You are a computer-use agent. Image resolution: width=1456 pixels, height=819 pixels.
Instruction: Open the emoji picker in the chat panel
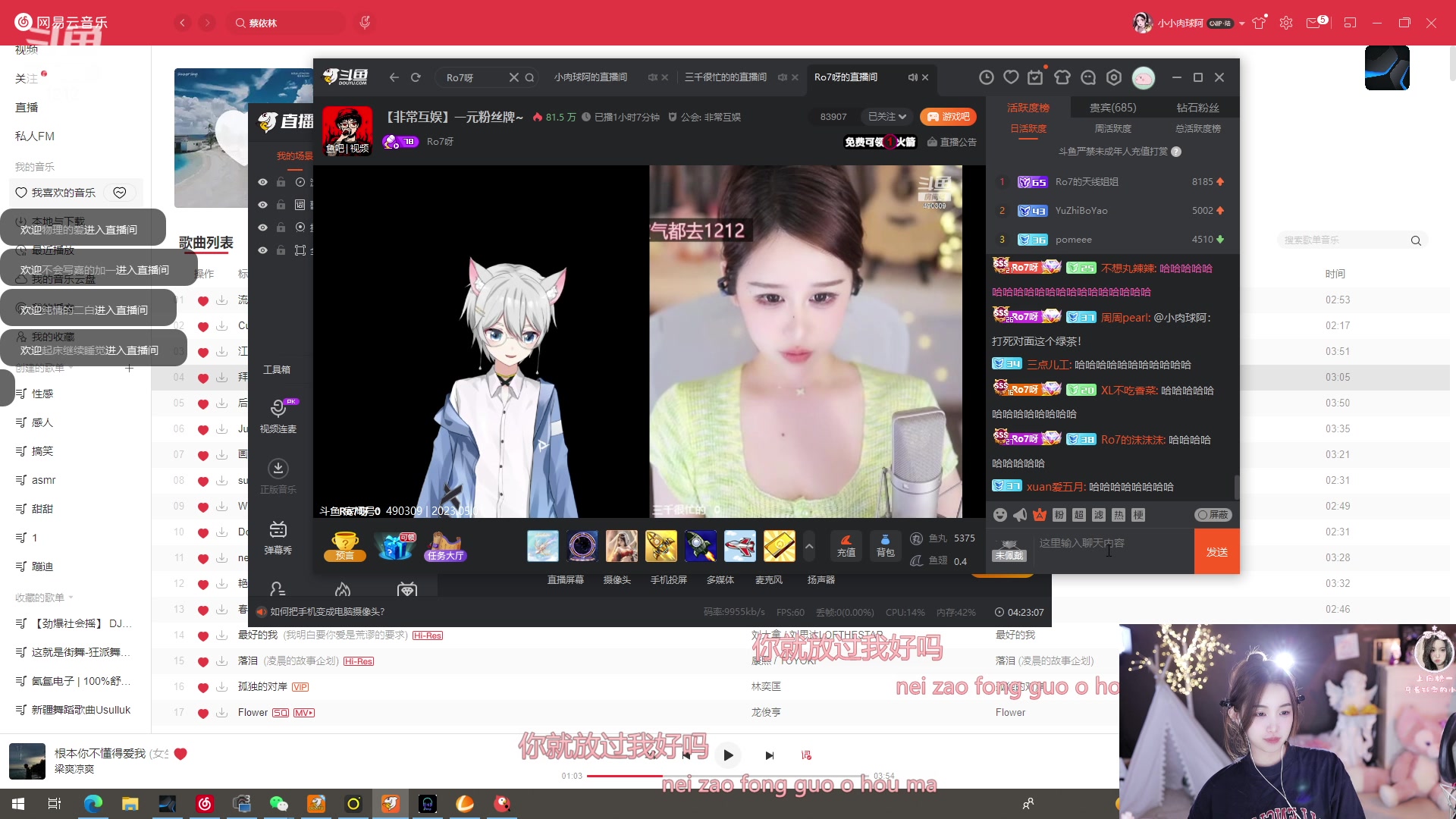point(999,515)
